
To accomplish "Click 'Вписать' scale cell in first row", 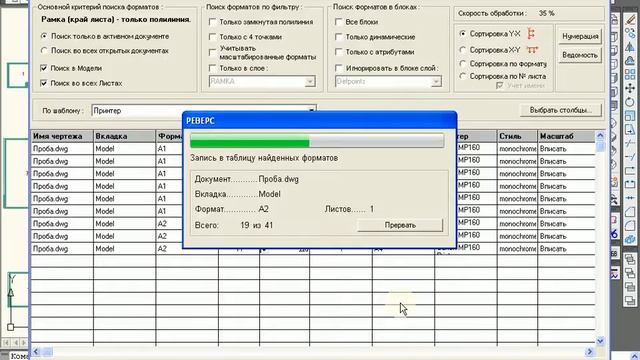I will pos(566,149).
